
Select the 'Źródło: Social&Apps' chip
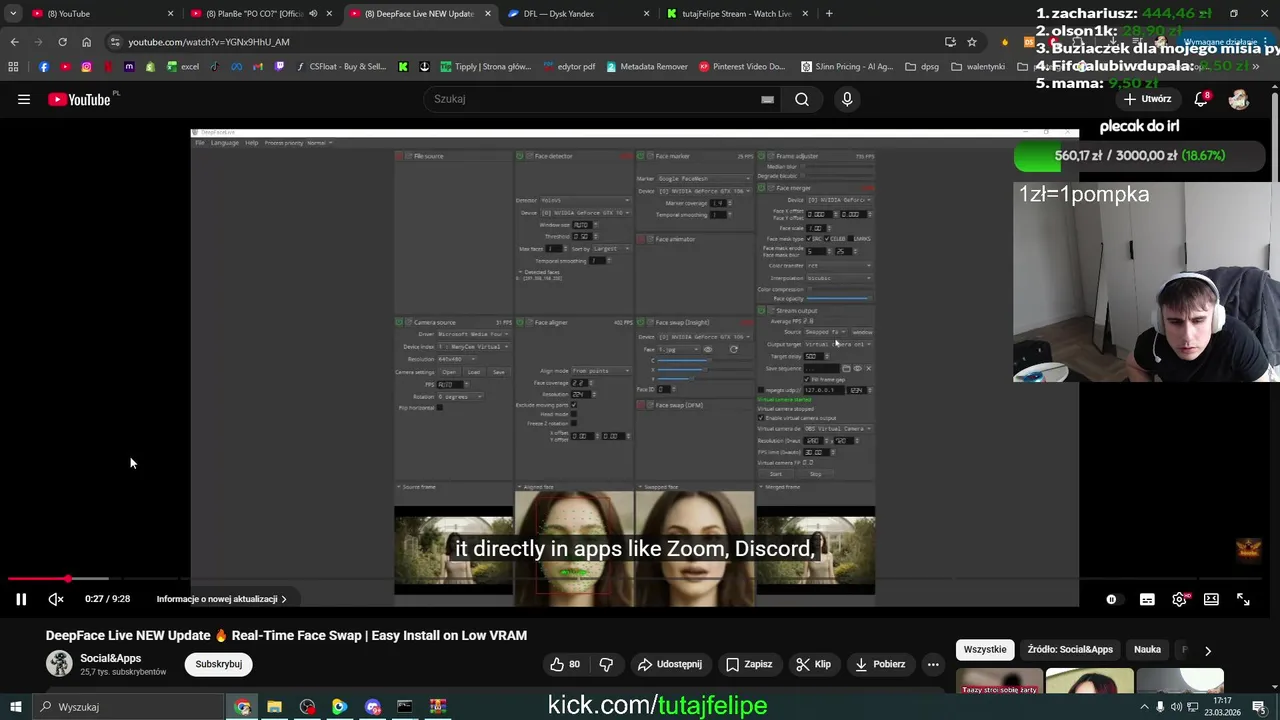pyautogui.click(x=1070, y=650)
